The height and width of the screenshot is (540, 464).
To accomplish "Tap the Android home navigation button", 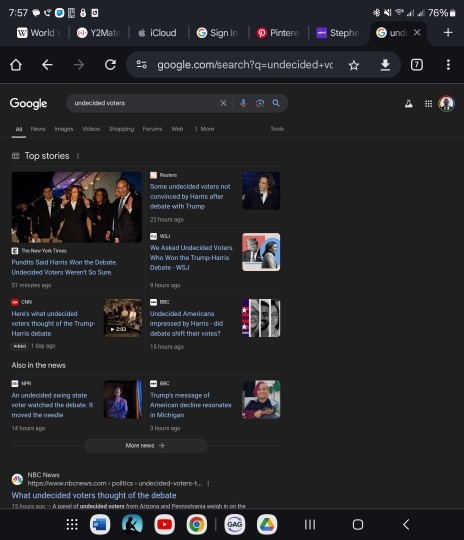I will [358, 525].
